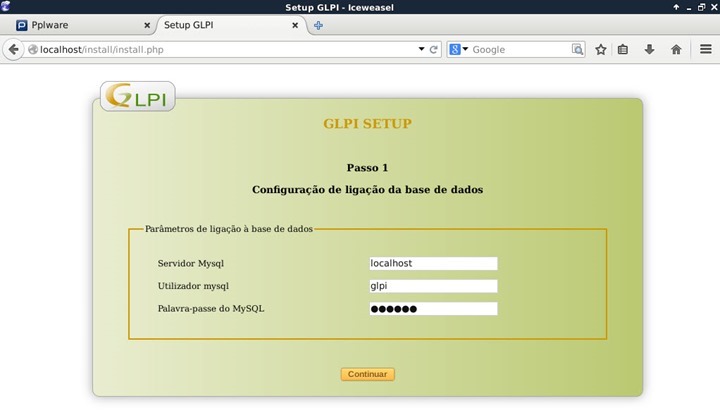The image size is (720, 413).
Task: Close the Iceweasel window
Action: tap(714, 7)
